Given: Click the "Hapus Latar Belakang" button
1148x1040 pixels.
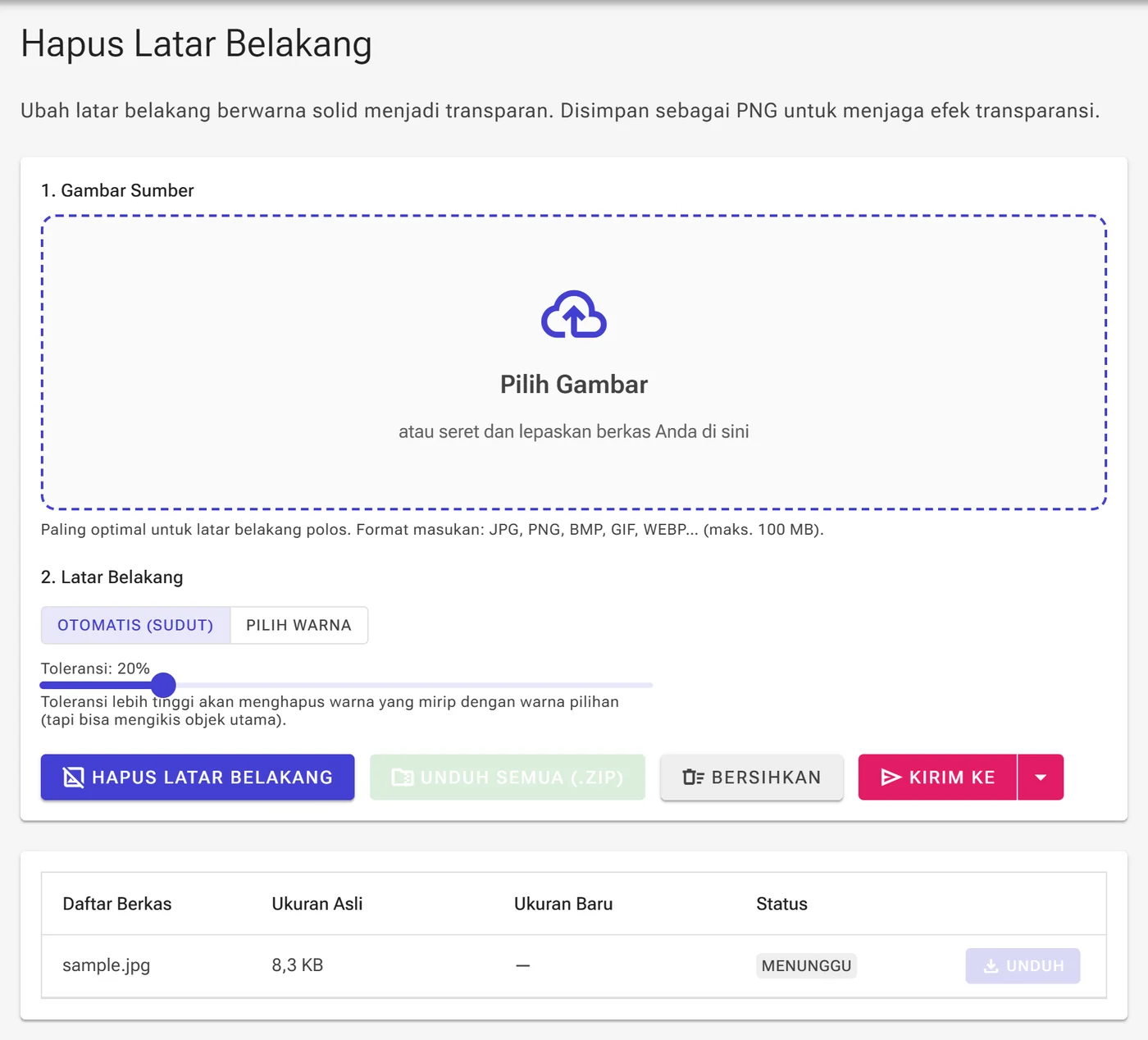Looking at the screenshot, I should 198,777.
